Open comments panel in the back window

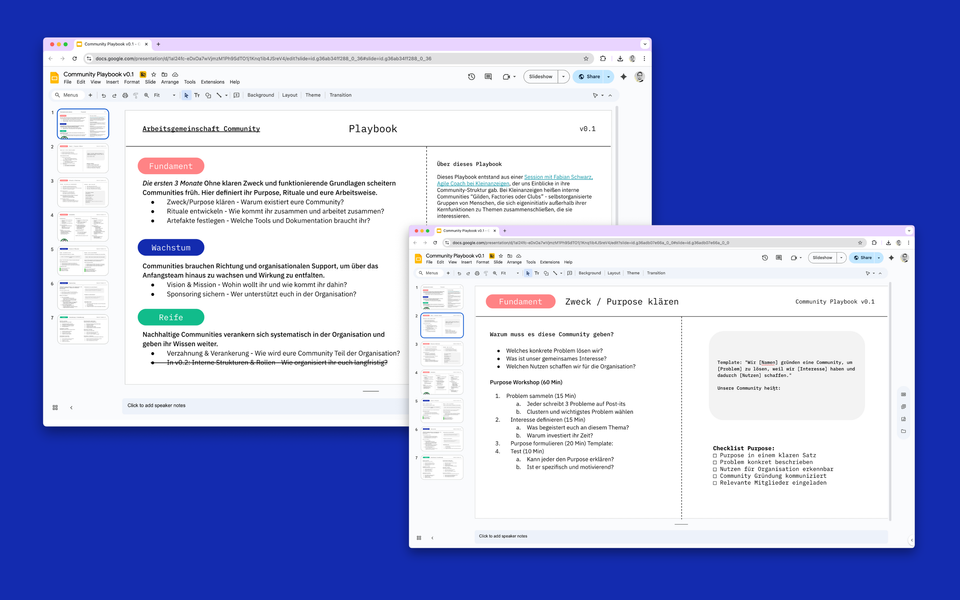pyautogui.click(x=488, y=77)
